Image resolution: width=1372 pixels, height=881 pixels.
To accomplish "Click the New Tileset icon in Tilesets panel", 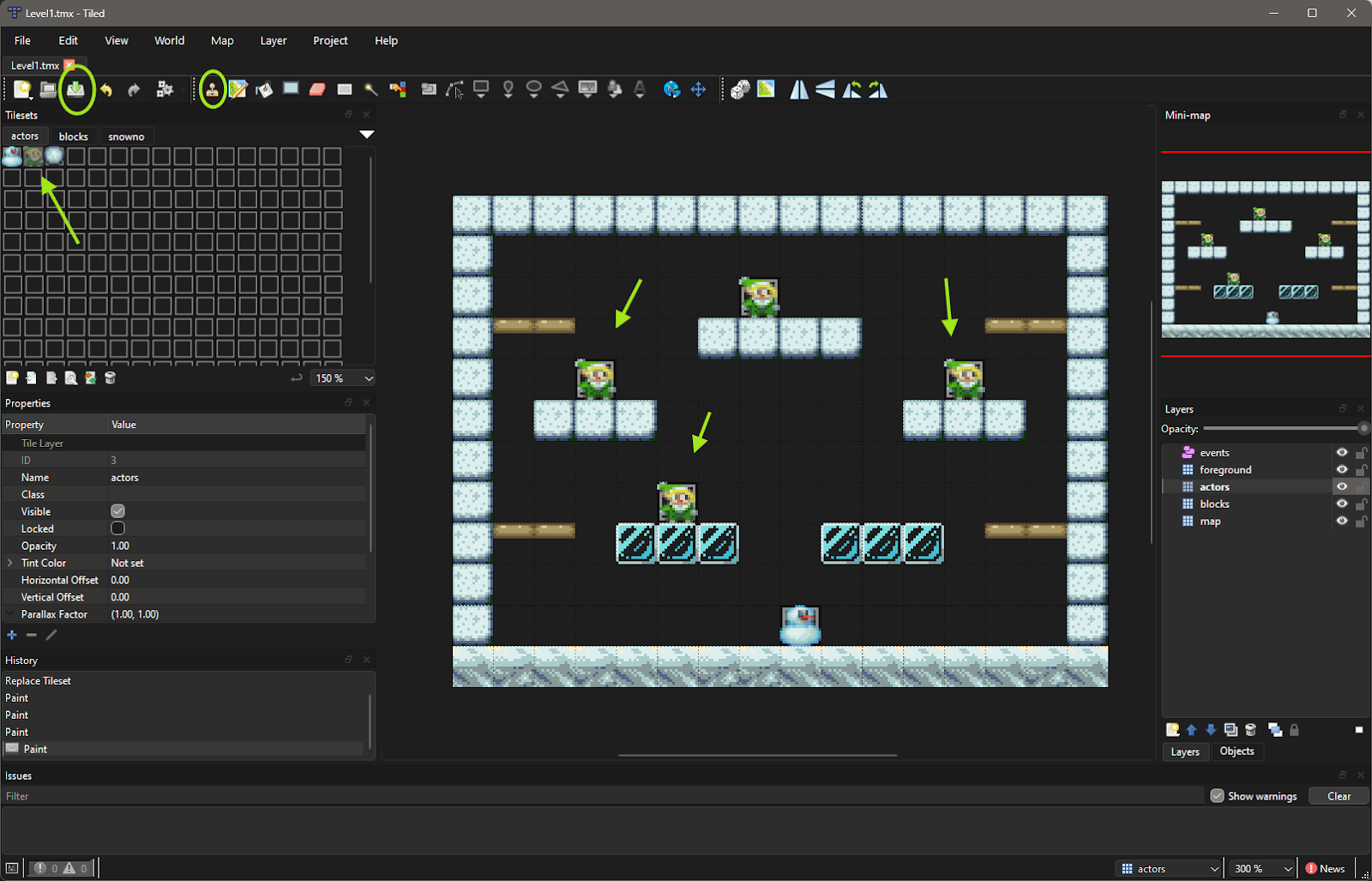I will tap(12, 378).
